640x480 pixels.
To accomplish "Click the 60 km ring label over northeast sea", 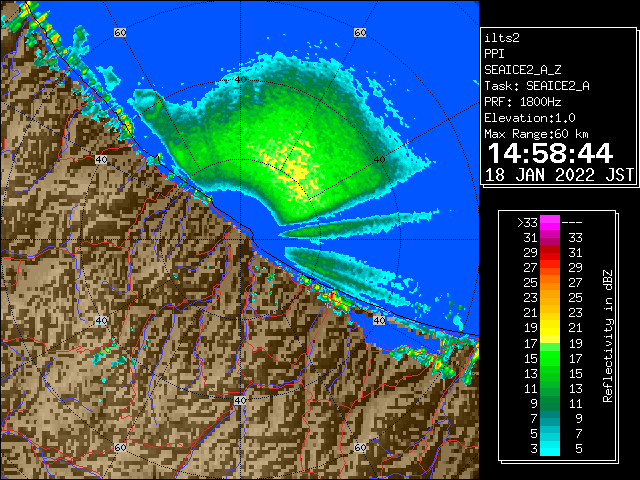I will point(360,32).
